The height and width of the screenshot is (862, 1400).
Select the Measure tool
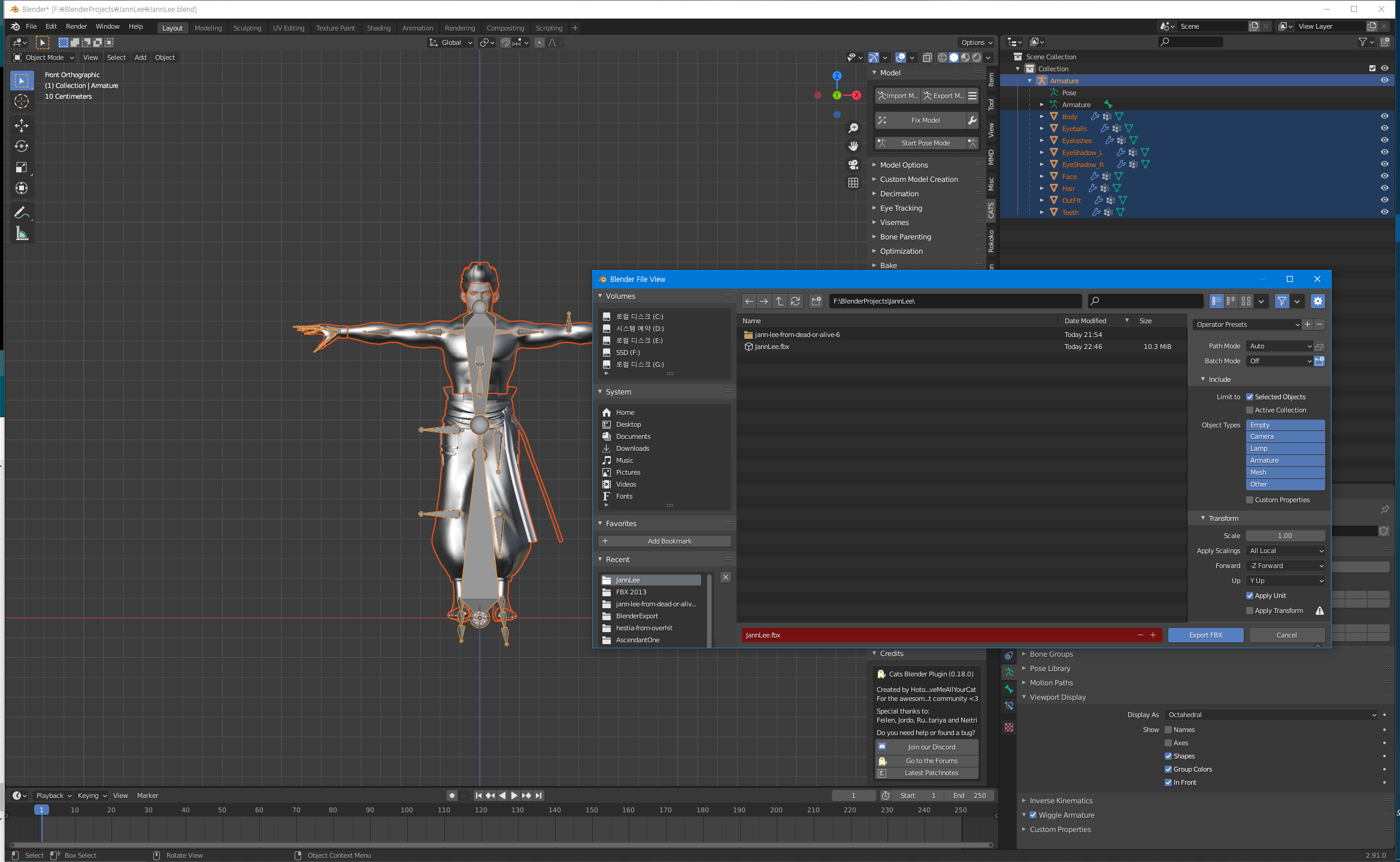(x=22, y=233)
